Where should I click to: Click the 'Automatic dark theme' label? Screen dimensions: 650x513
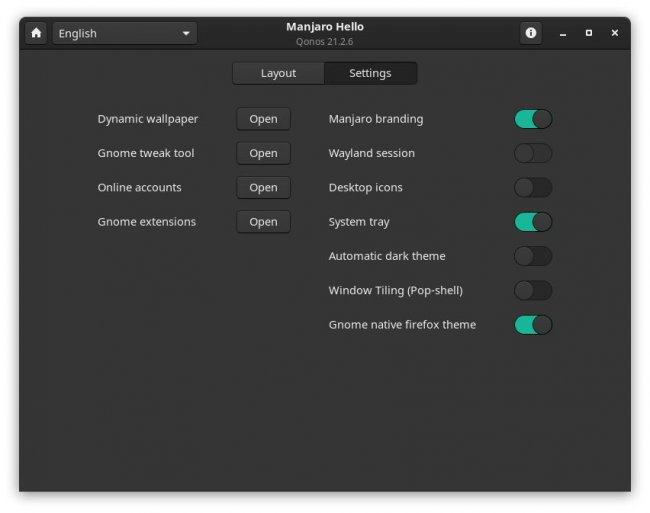[x=387, y=256]
